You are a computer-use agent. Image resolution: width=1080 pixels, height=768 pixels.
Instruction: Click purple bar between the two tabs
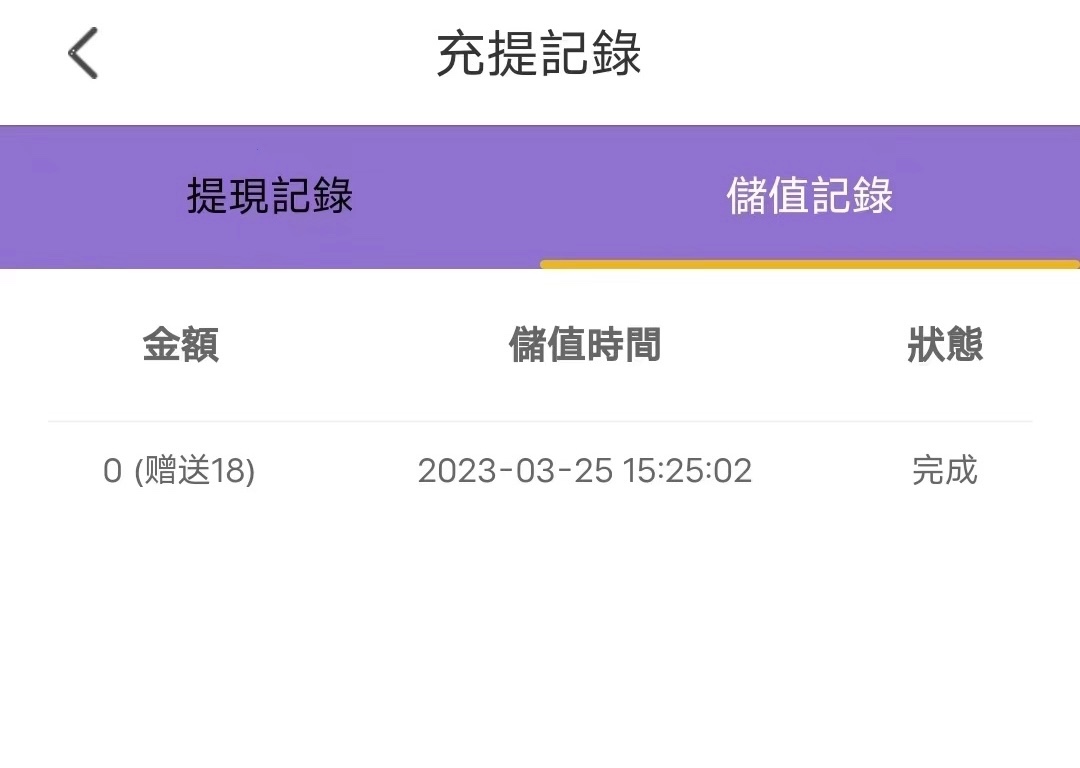(540, 196)
